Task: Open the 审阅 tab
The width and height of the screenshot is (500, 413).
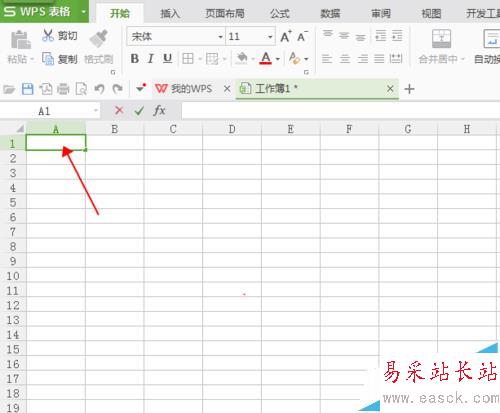Action: [381, 14]
